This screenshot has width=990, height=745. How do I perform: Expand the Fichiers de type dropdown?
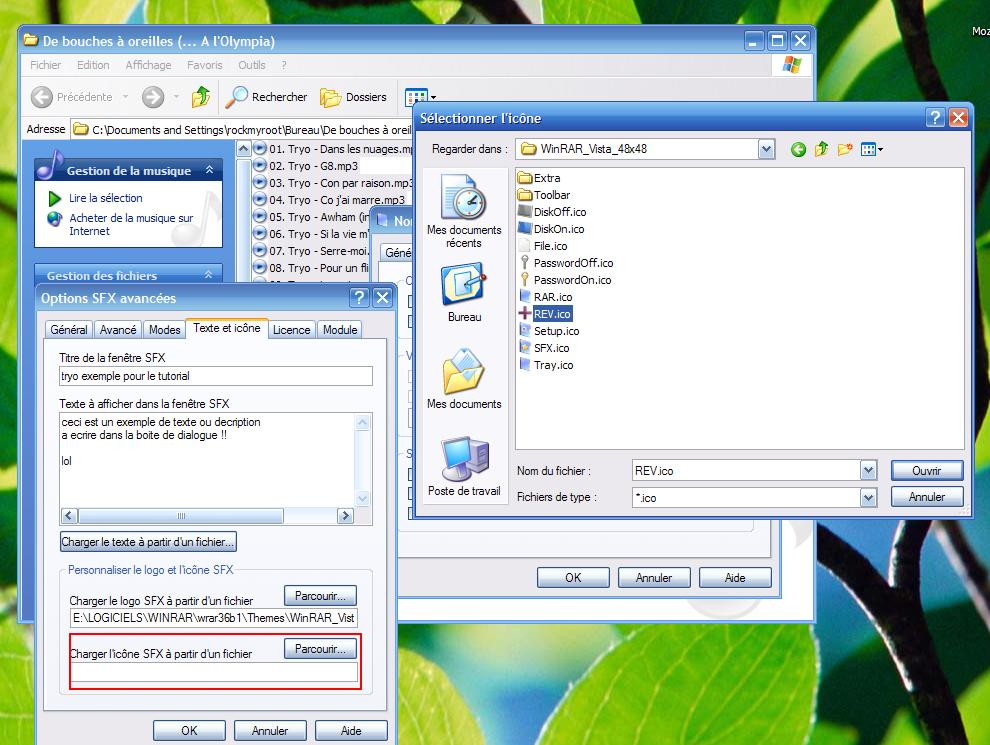(x=868, y=497)
